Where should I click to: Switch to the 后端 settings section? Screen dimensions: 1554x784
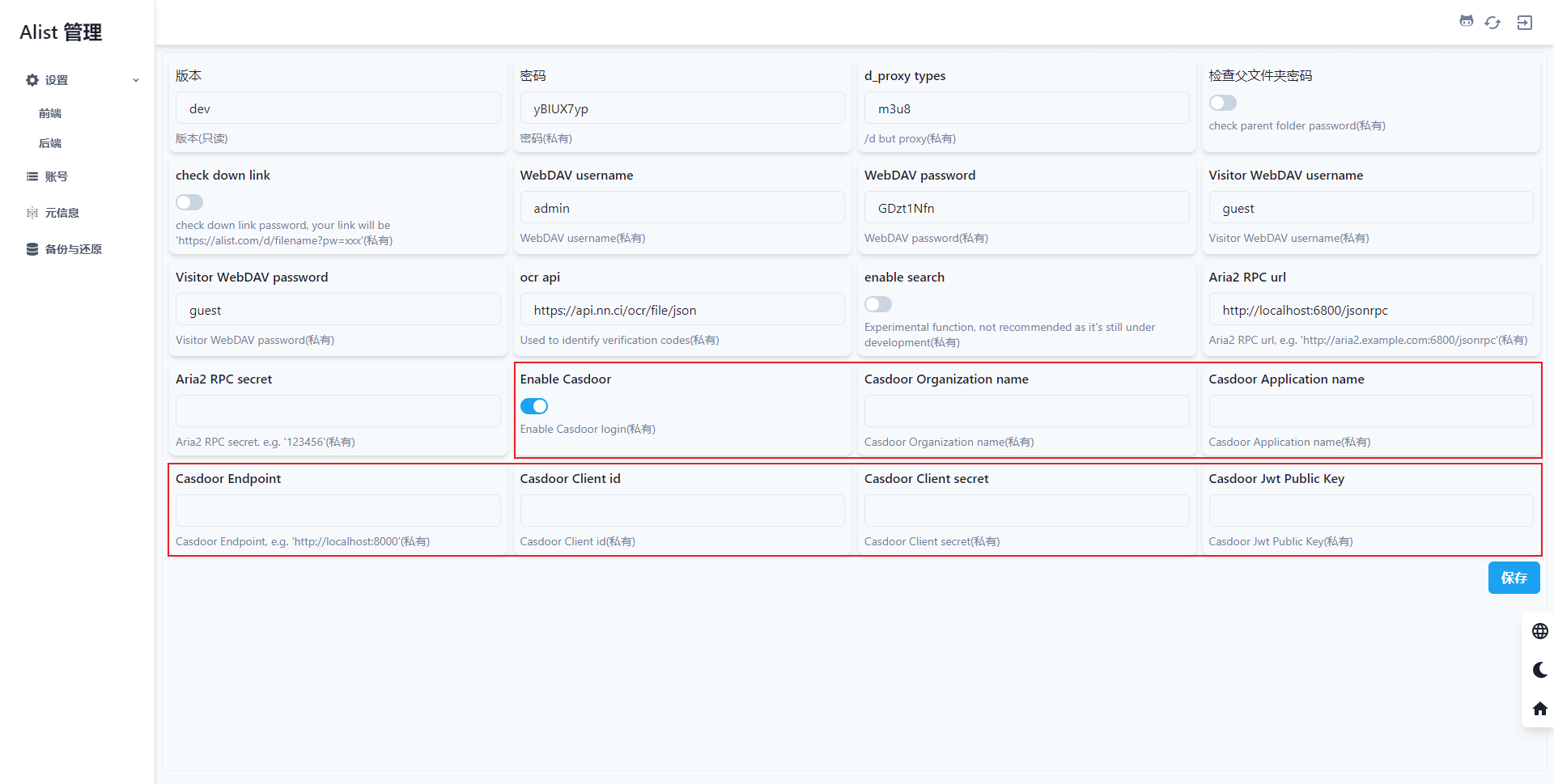(49, 143)
